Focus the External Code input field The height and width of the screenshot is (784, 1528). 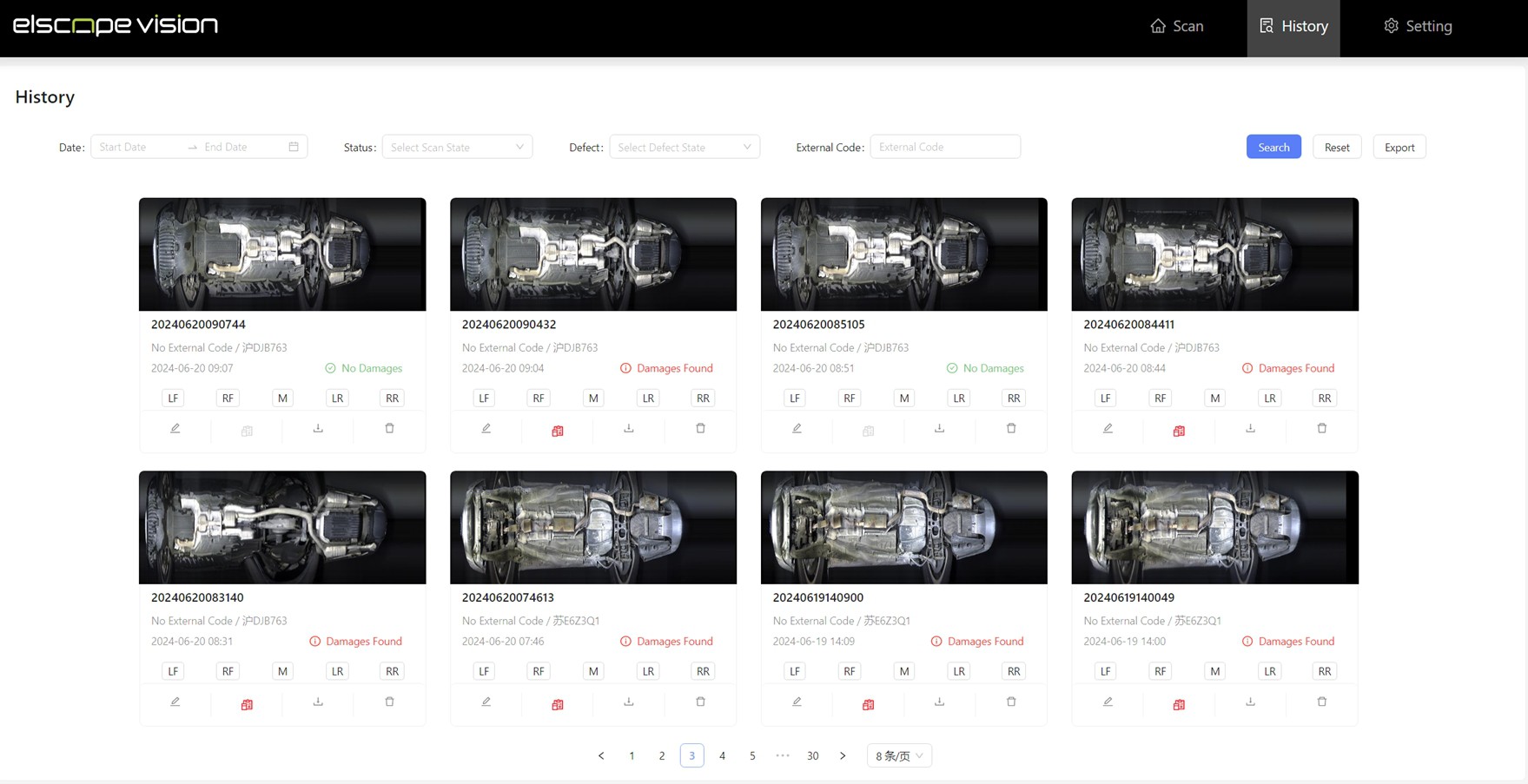tap(945, 147)
